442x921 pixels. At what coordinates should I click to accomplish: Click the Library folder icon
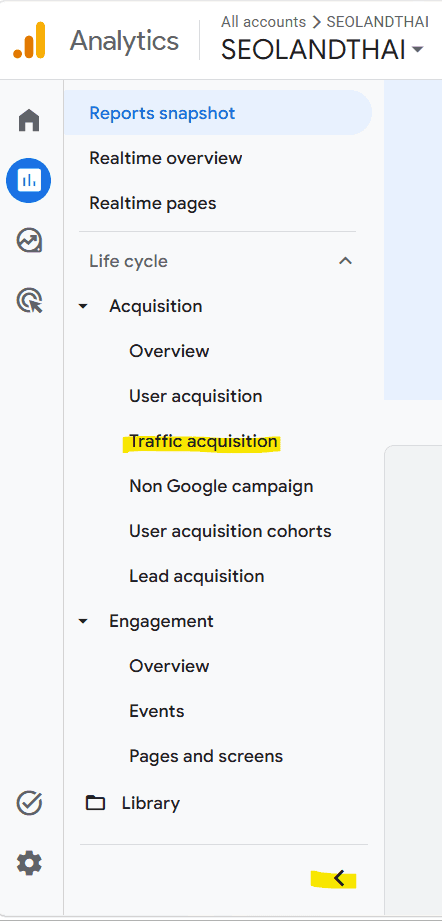pyautogui.click(x=96, y=803)
